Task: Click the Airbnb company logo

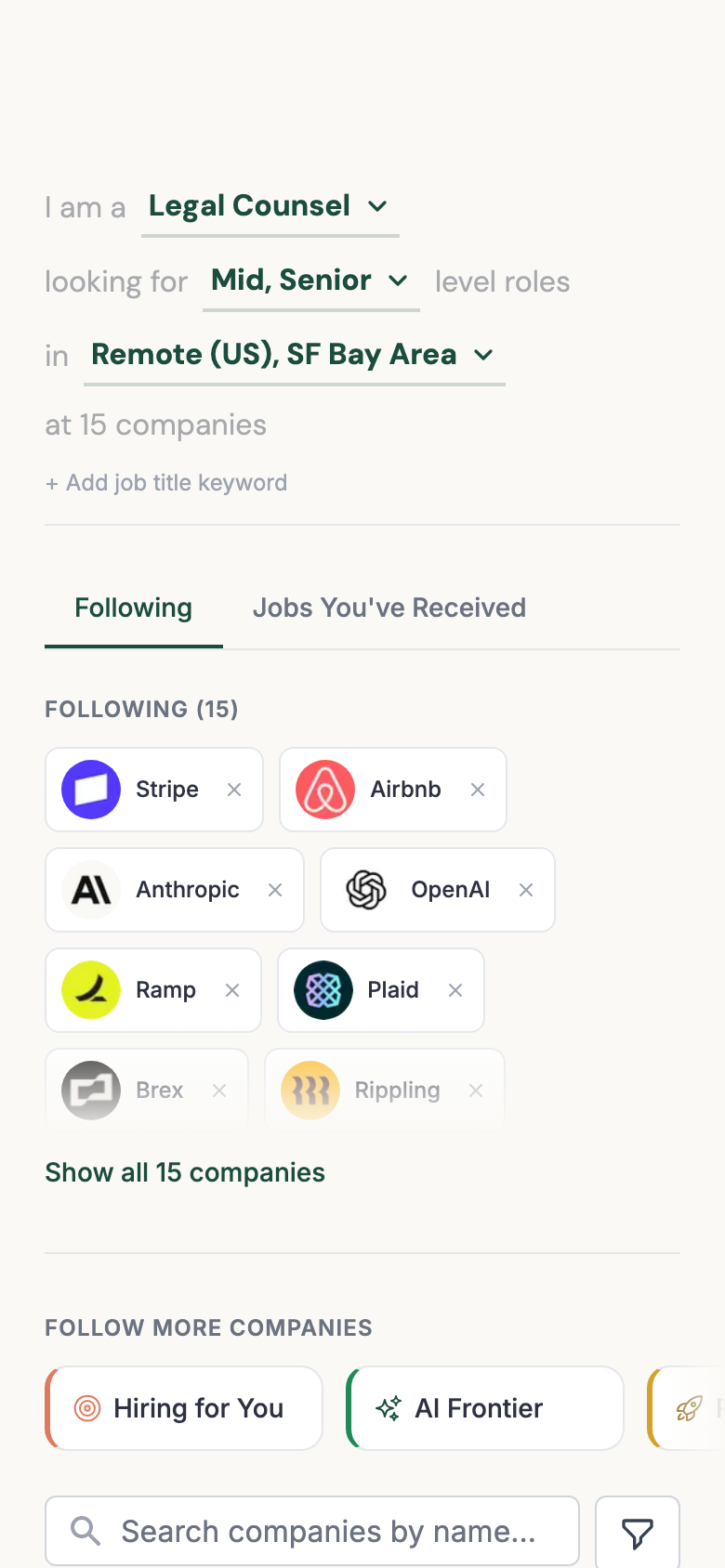Action: coord(323,789)
